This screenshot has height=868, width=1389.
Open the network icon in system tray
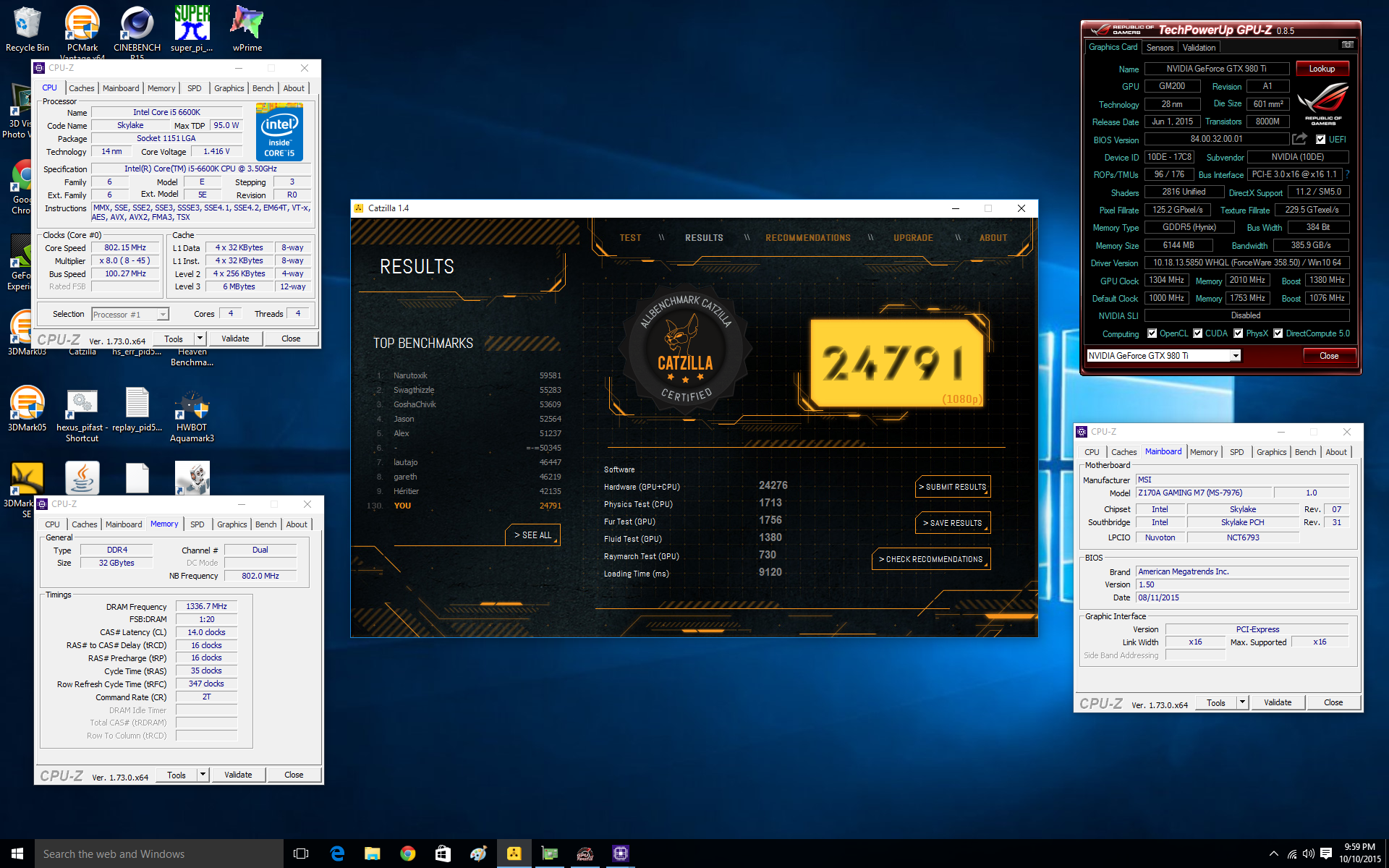1292,854
